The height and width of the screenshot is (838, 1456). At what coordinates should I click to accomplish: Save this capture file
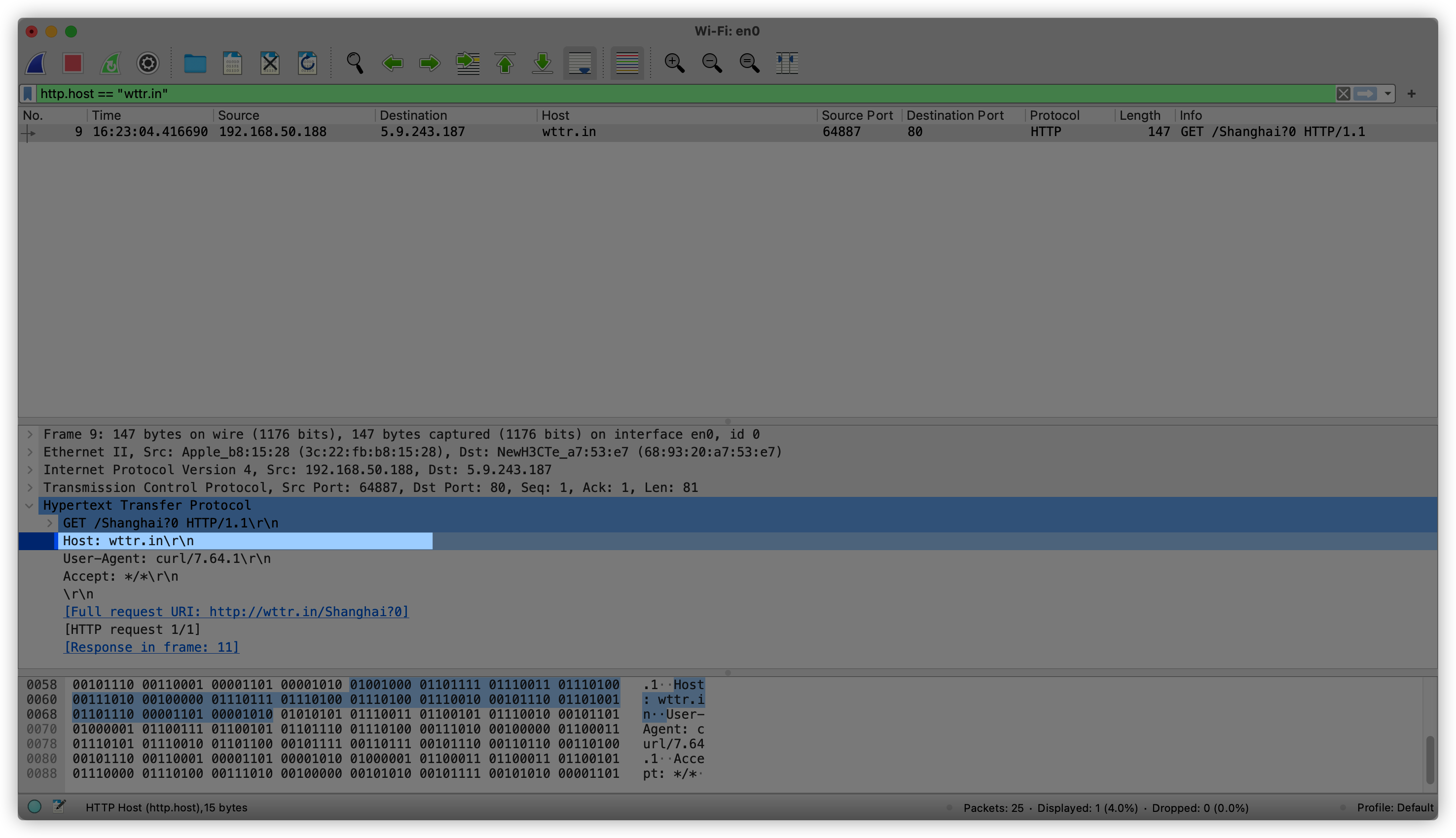pyautogui.click(x=233, y=63)
